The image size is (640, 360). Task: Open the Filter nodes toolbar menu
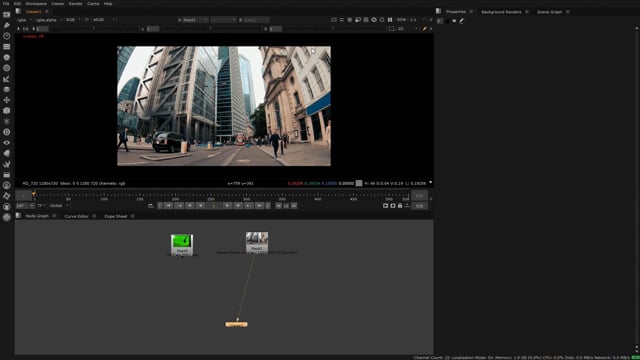(7, 68)
